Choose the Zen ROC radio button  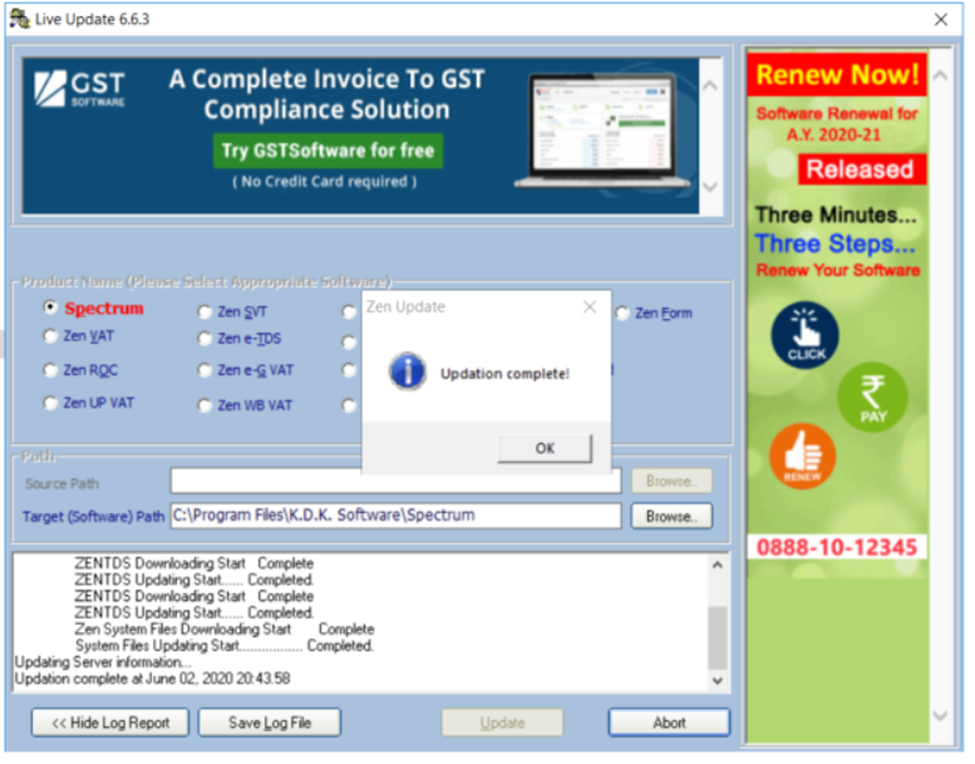click(50, 370)
